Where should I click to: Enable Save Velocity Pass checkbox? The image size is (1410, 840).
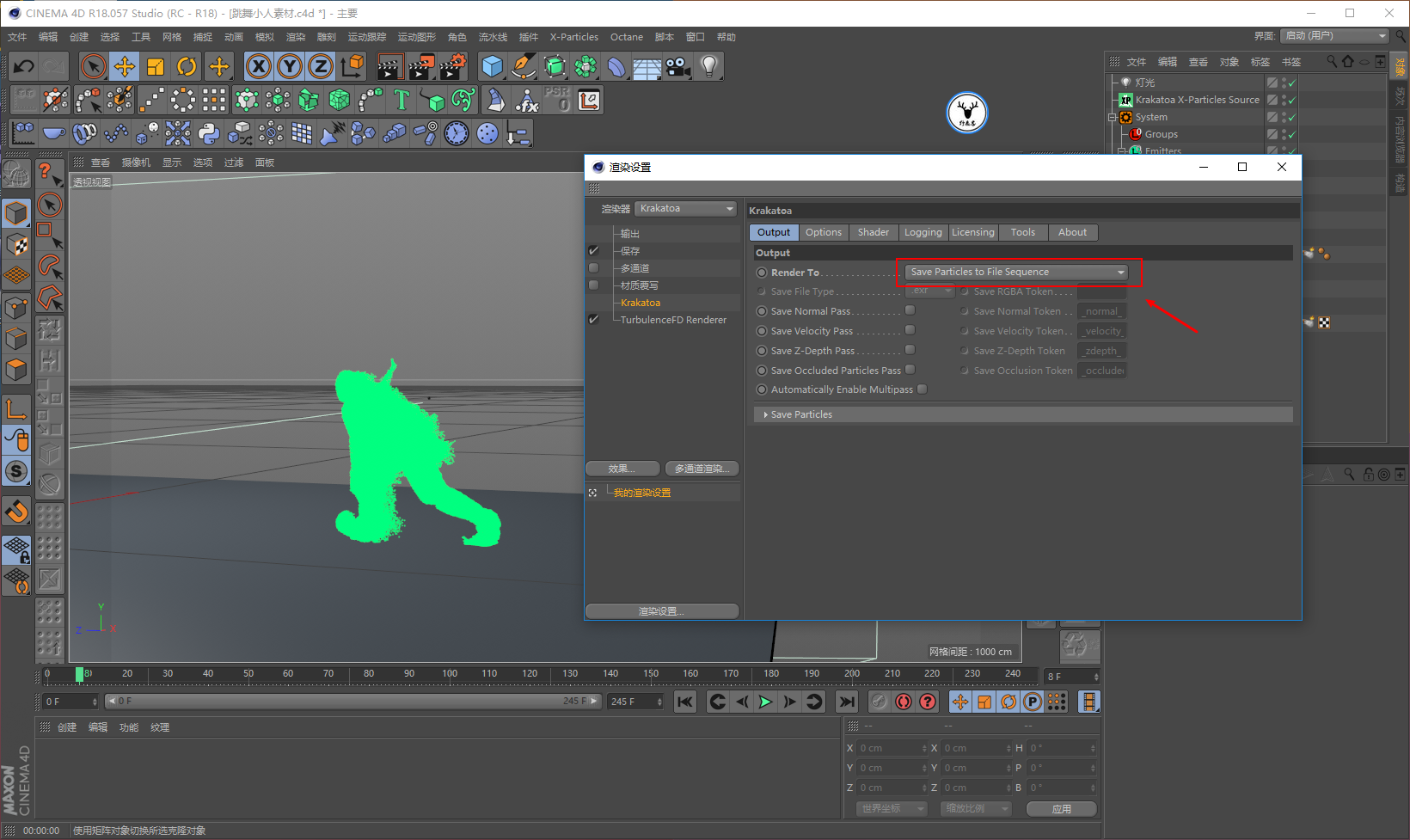tap(910, 330)
